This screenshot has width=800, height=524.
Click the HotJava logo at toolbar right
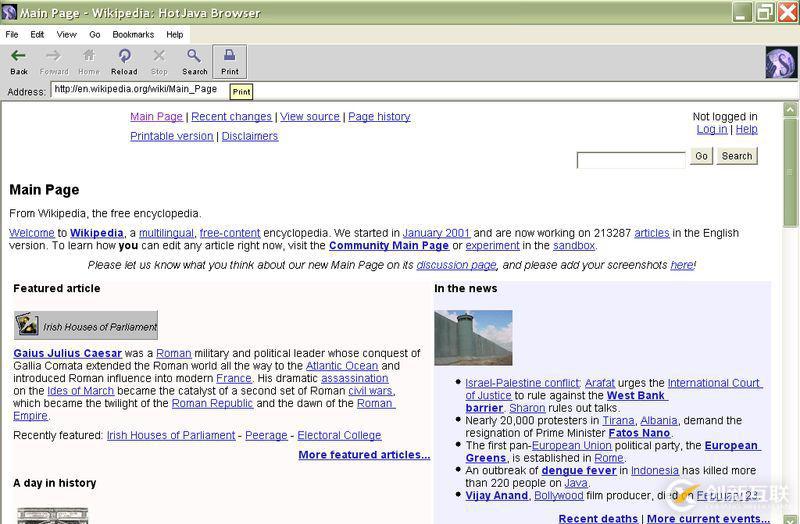pyautogui.click(x=781, y=62)
